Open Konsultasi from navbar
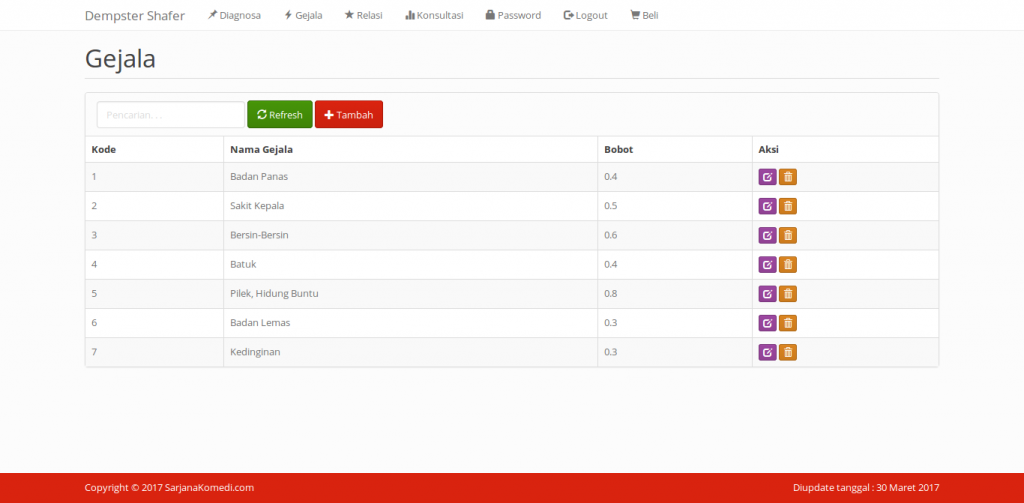The image size is (1024, 503). (x=434, y=15)
